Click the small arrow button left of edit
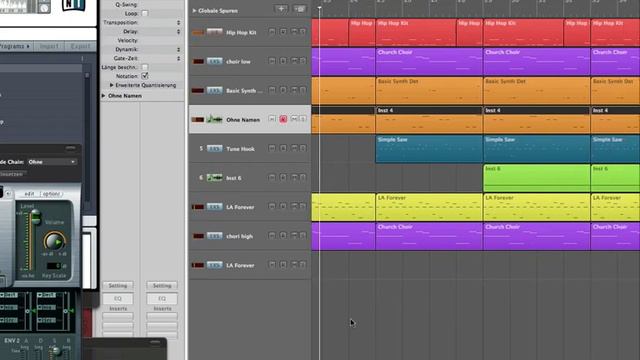Screen dimensions: 640x360 pyautogui.click(x=8, y=193)
